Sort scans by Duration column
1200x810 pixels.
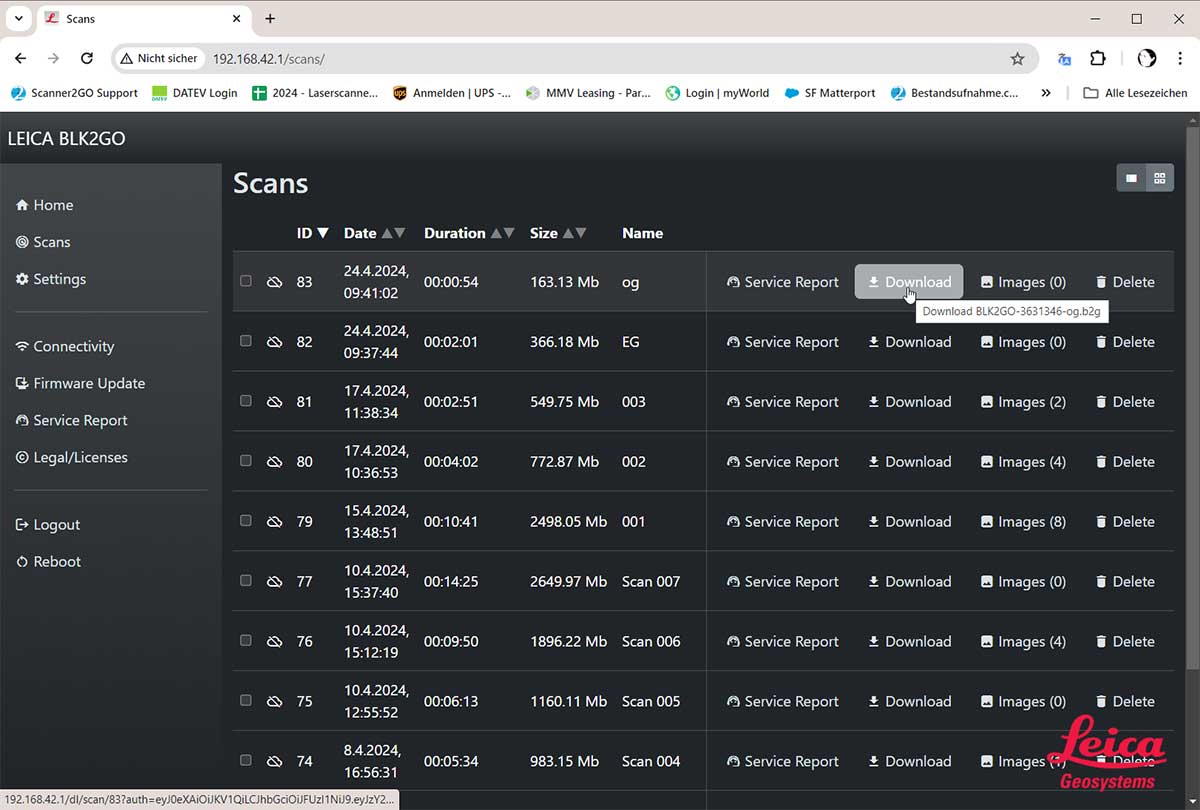click(469, 233)
